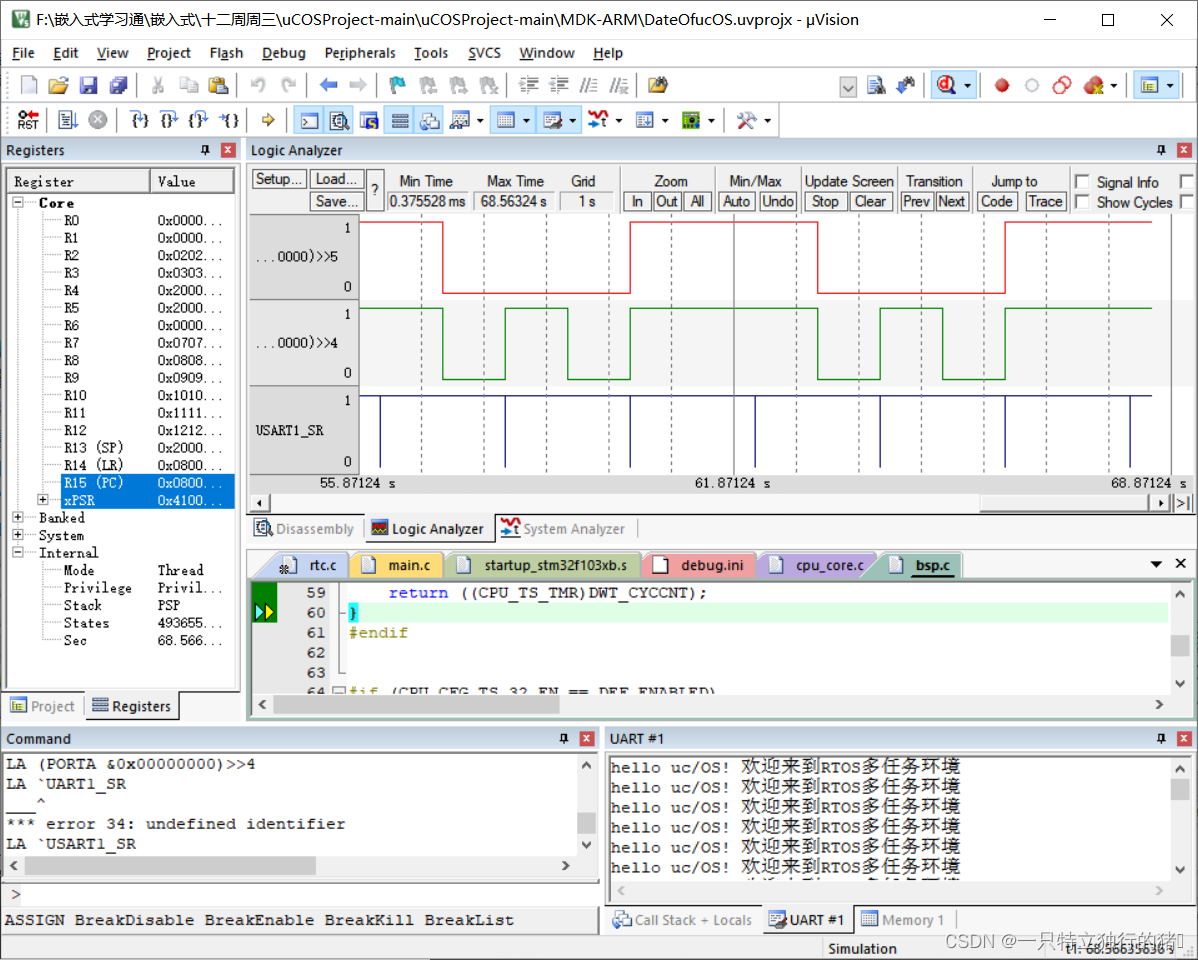
Task: Click the Step Out braces icon
Action: pyautogui.click(x=199, y=120)
